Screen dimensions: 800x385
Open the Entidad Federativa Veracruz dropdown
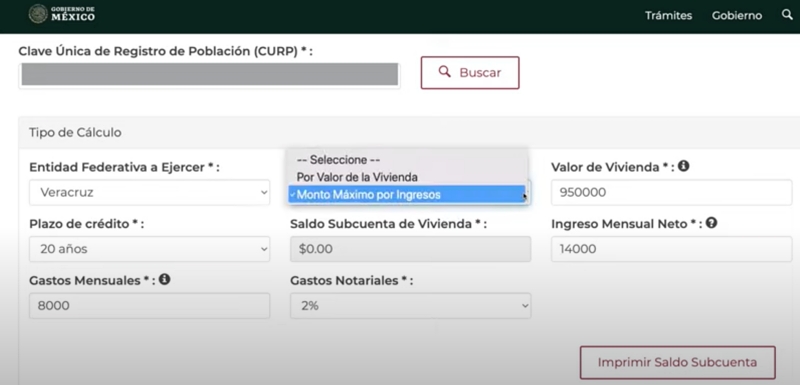149,193
